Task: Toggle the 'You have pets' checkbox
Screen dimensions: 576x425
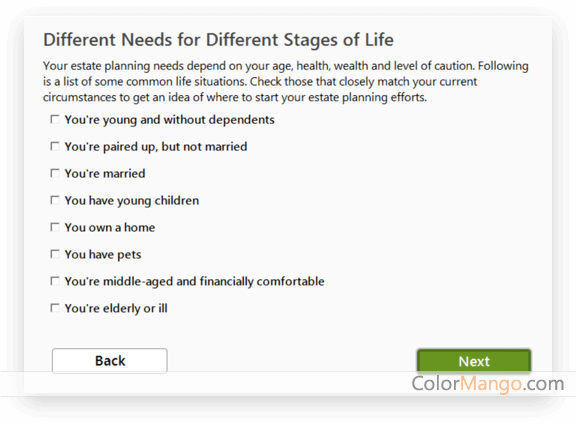Action: click(55, 254)
